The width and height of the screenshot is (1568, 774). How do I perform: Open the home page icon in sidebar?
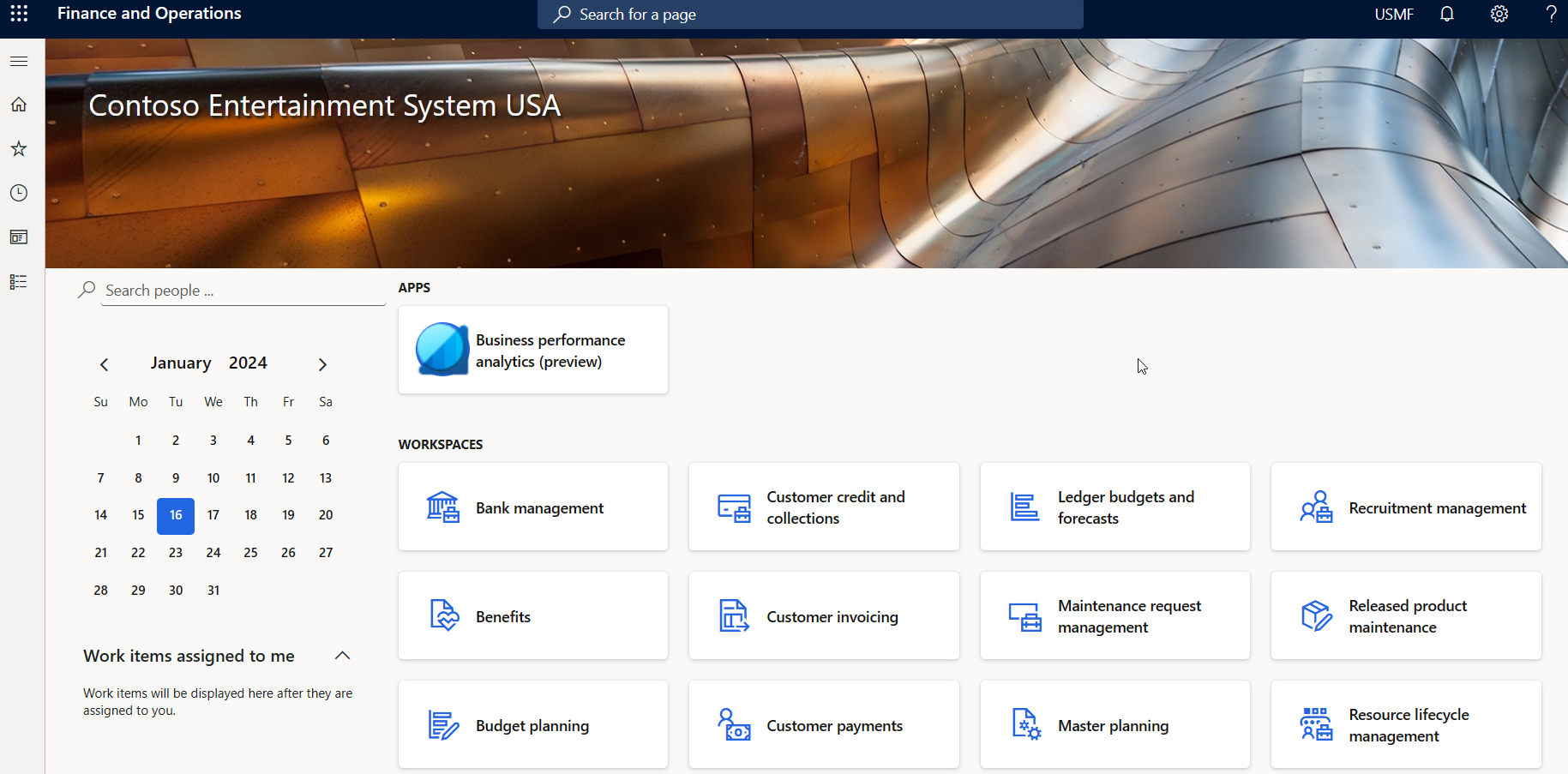pyautogui.click(x=18, y=104)
